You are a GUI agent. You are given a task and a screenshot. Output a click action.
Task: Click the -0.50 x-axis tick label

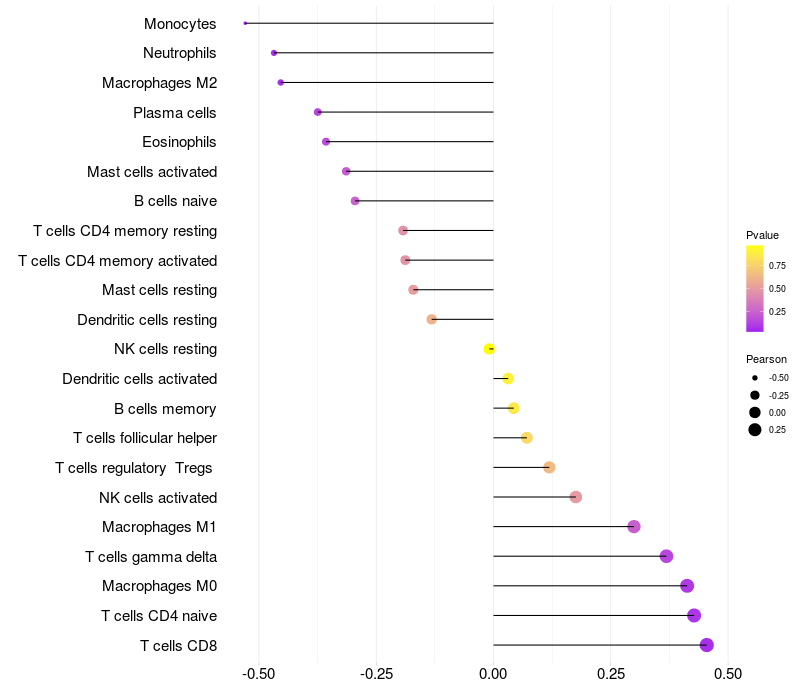[x=259, y=675]
